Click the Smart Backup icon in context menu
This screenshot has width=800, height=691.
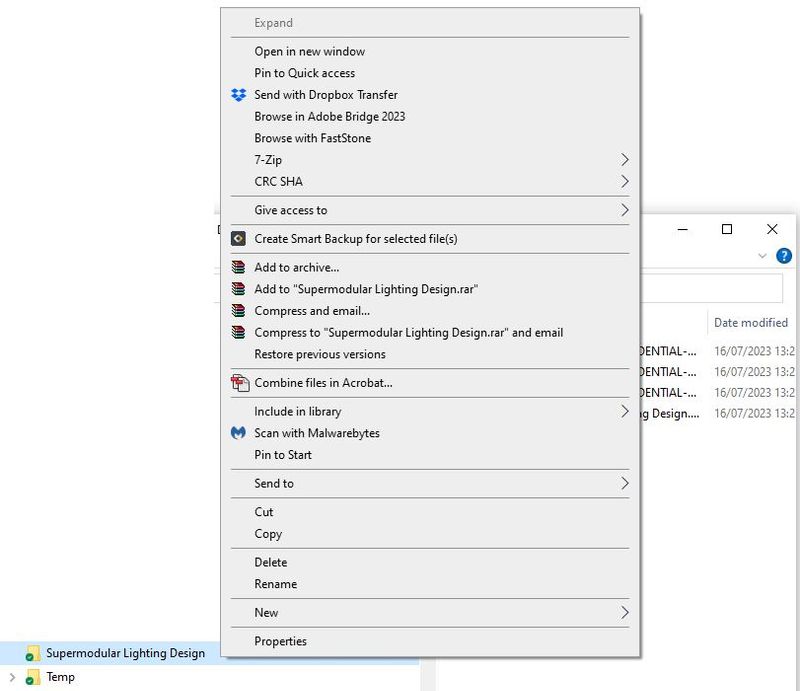click(x=238, y=239)
